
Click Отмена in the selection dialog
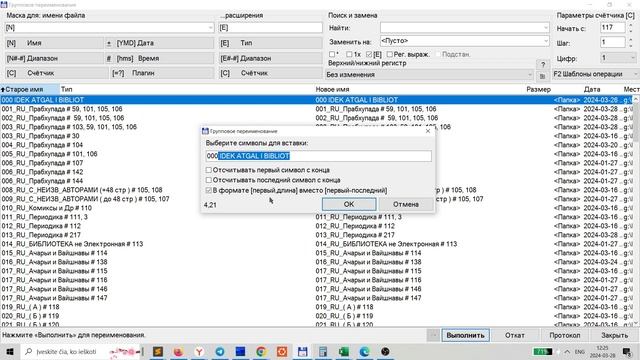click(x=406, y=204)
